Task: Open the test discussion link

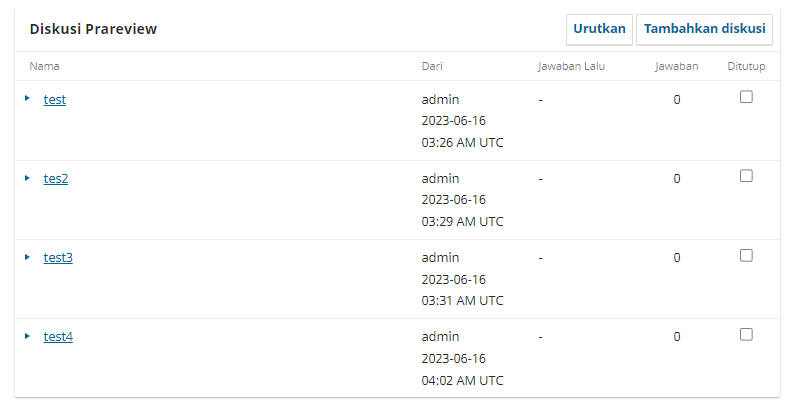Action: pyautogui.click(x=55, y=99)
